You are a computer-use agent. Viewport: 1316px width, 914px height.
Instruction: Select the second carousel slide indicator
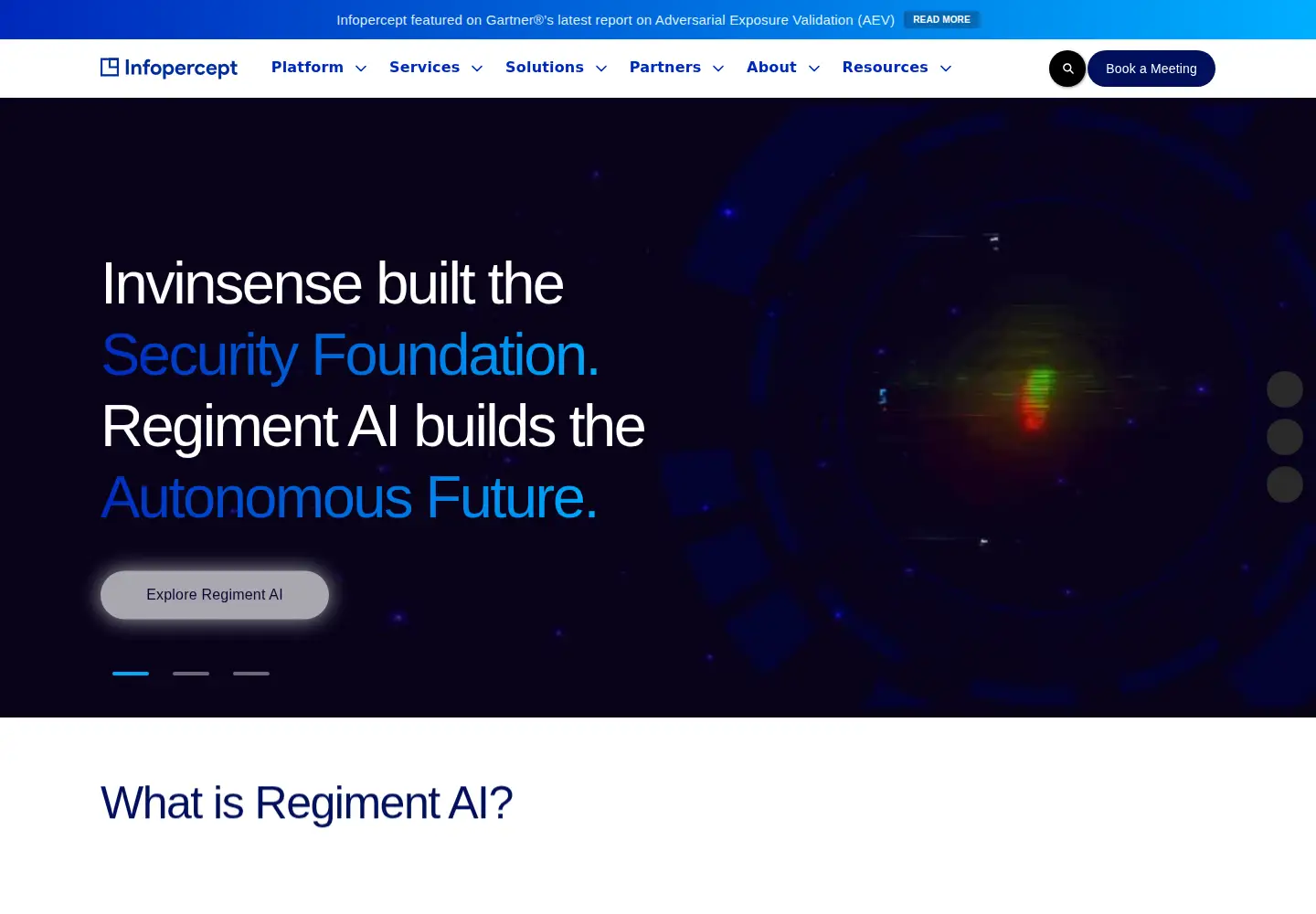(x=191, y=674)
